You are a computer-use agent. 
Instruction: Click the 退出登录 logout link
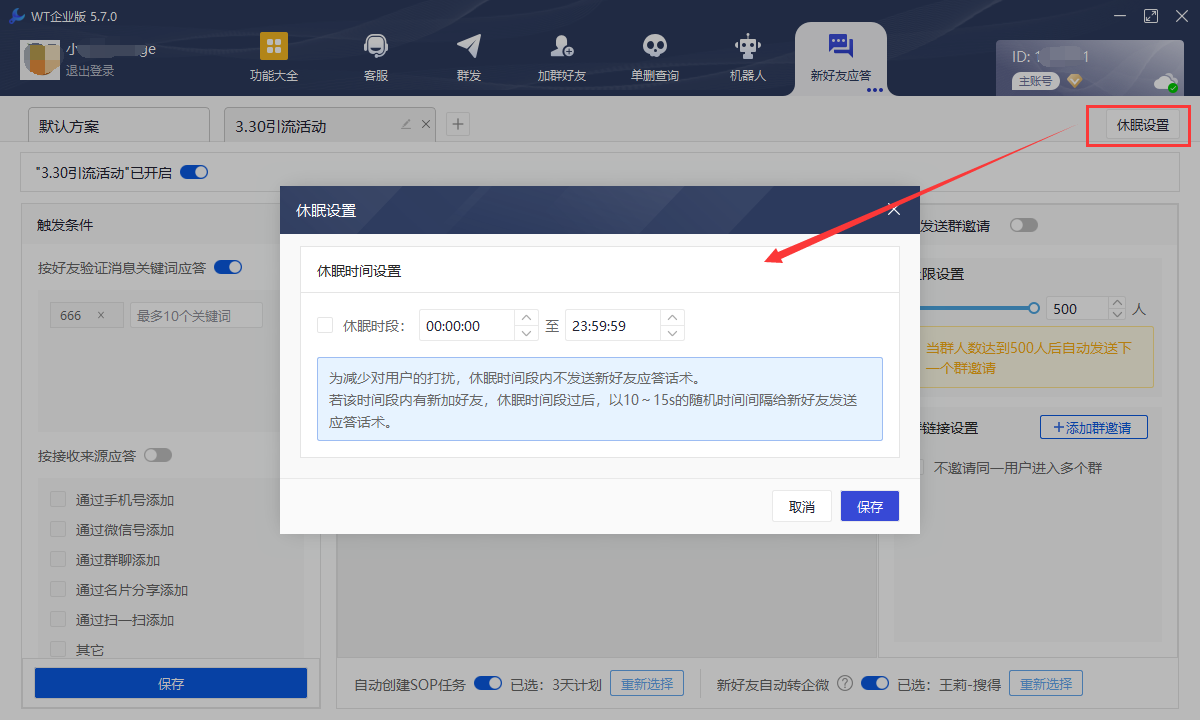coord(90,71)
